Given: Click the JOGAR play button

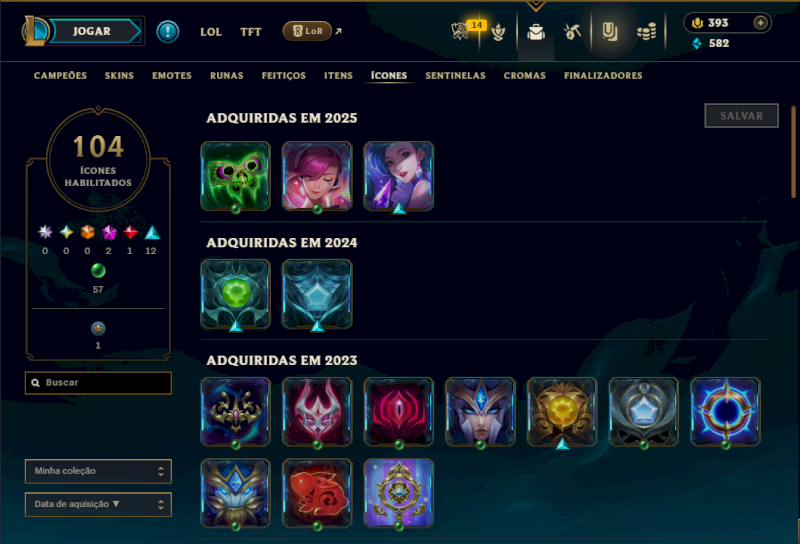Looking at the screenshot, I should click(x=92, y=31).
